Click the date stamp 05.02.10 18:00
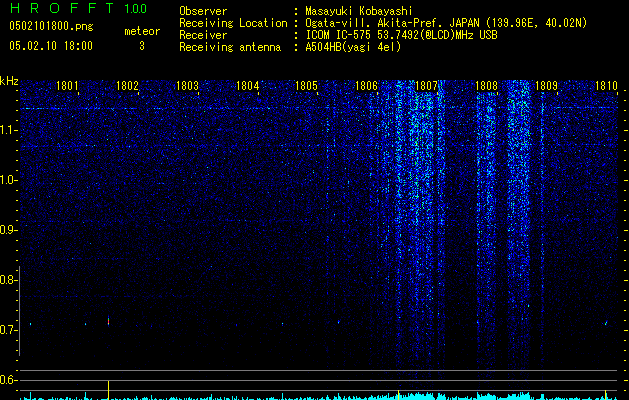 pyautogui.click(x=51, y=46)
